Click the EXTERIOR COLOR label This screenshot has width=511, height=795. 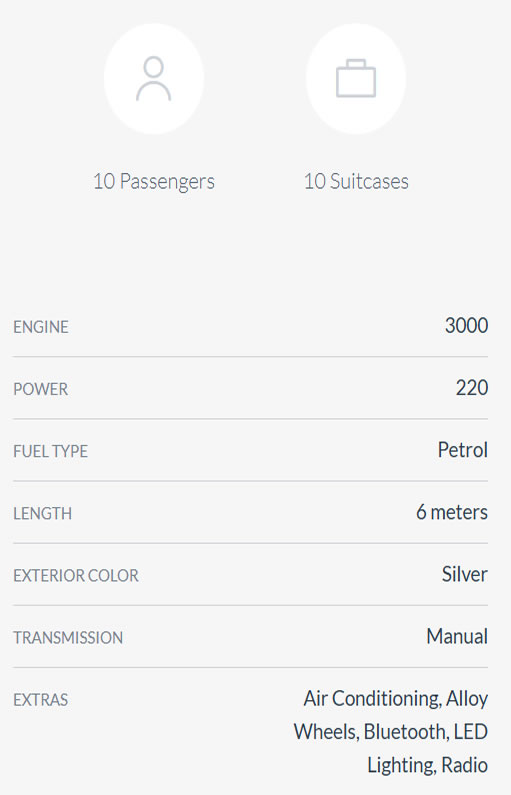pos(76,576)
